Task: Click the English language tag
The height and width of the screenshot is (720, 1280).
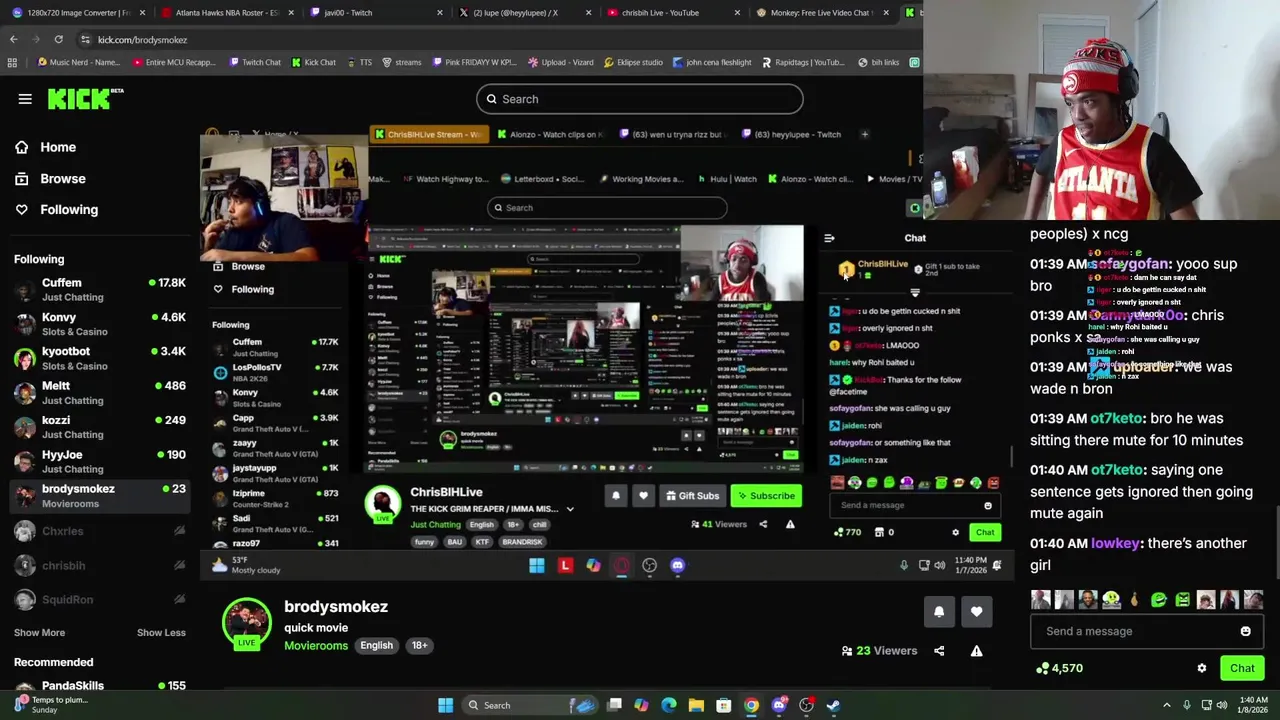Action: point(377,646)
